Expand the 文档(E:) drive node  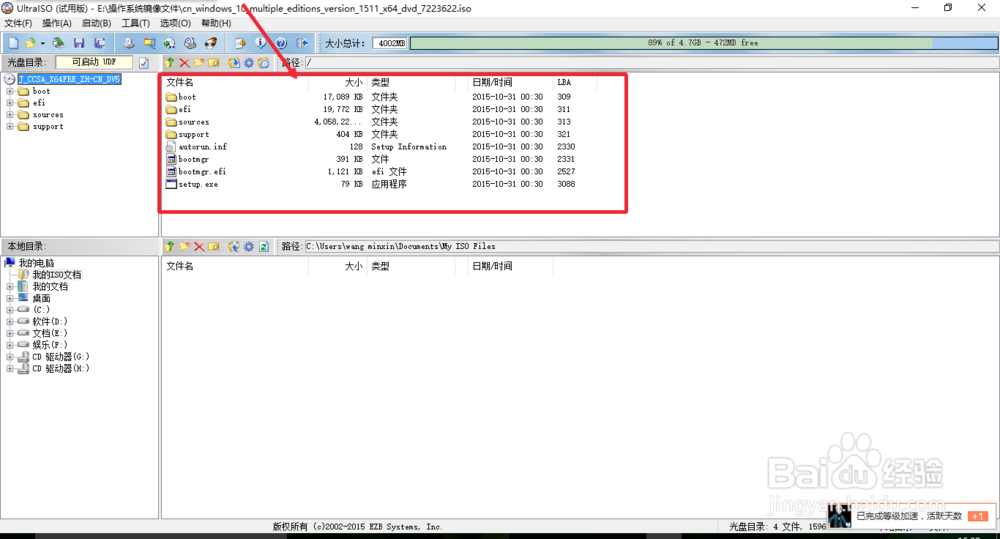coord(10,333)
